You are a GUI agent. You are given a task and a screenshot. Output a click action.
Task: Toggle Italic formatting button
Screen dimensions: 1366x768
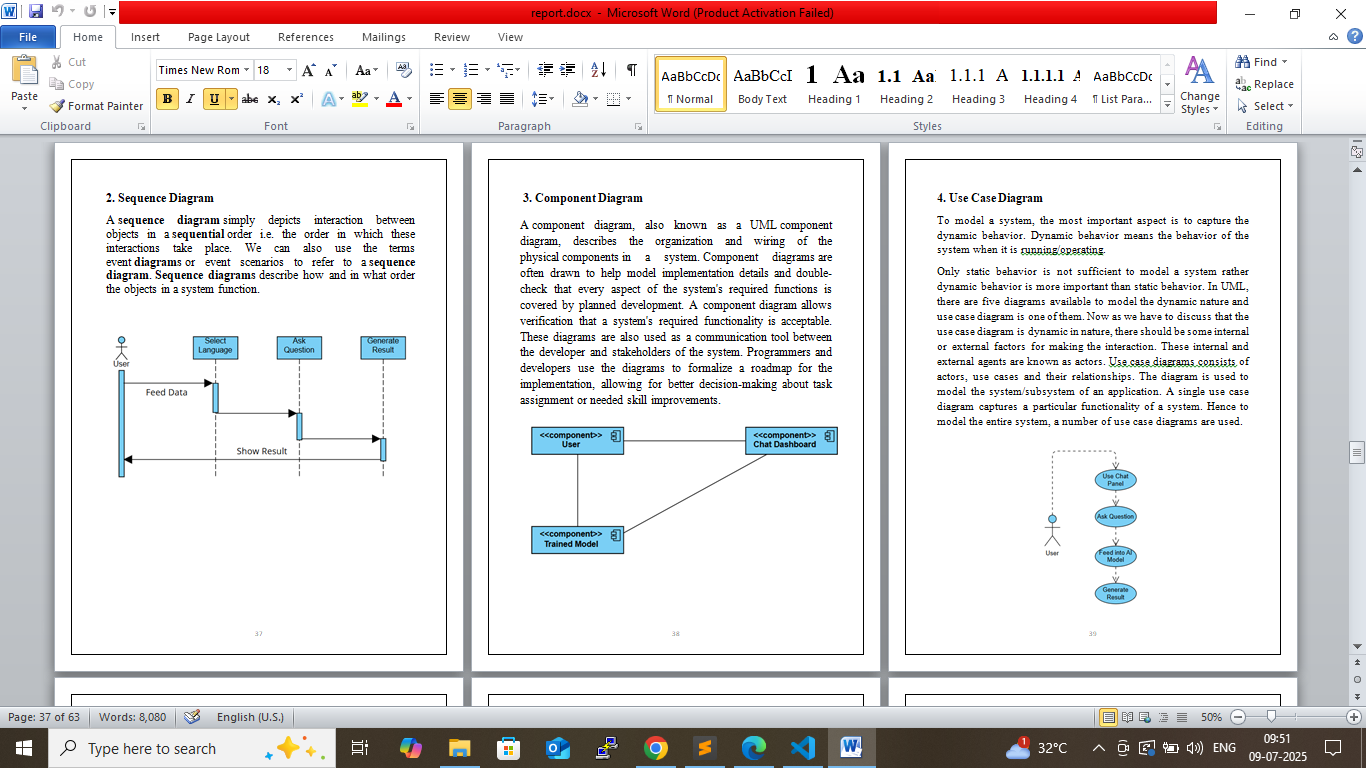point(190,99)
